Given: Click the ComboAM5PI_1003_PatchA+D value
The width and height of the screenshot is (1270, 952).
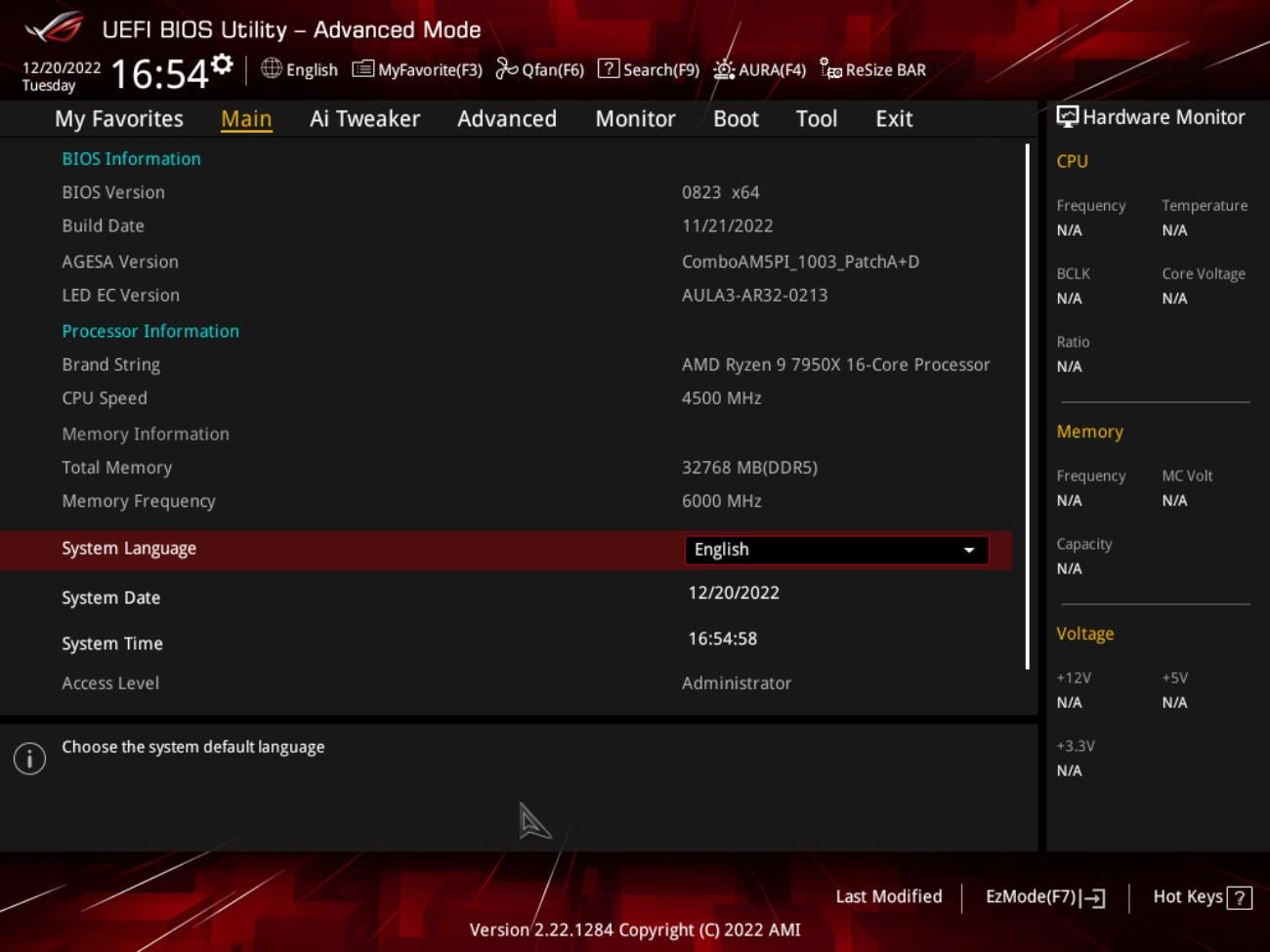Looking at the screenshot, I should 800,262.
